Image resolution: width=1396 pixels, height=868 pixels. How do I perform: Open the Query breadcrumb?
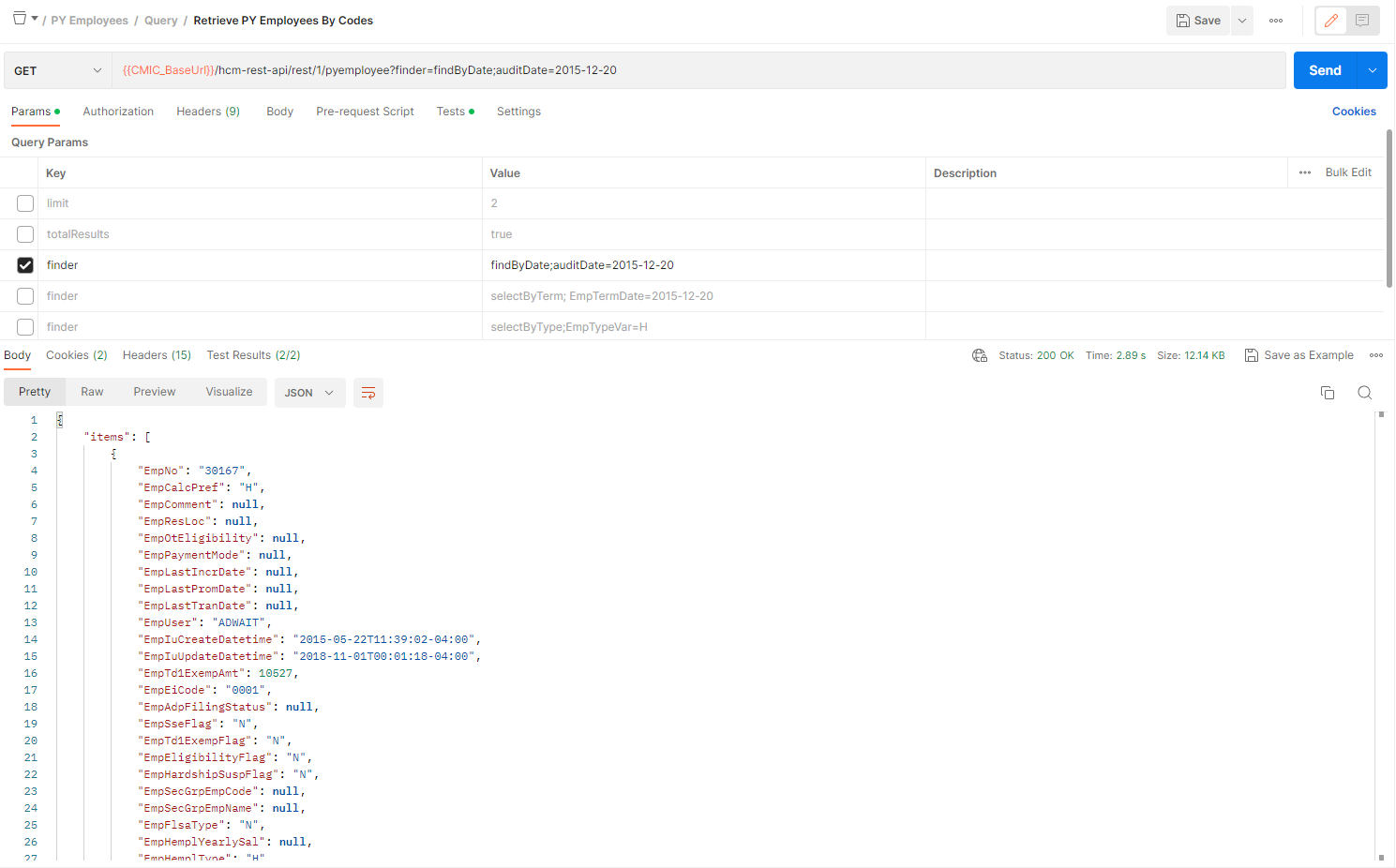tap(161, 21)
